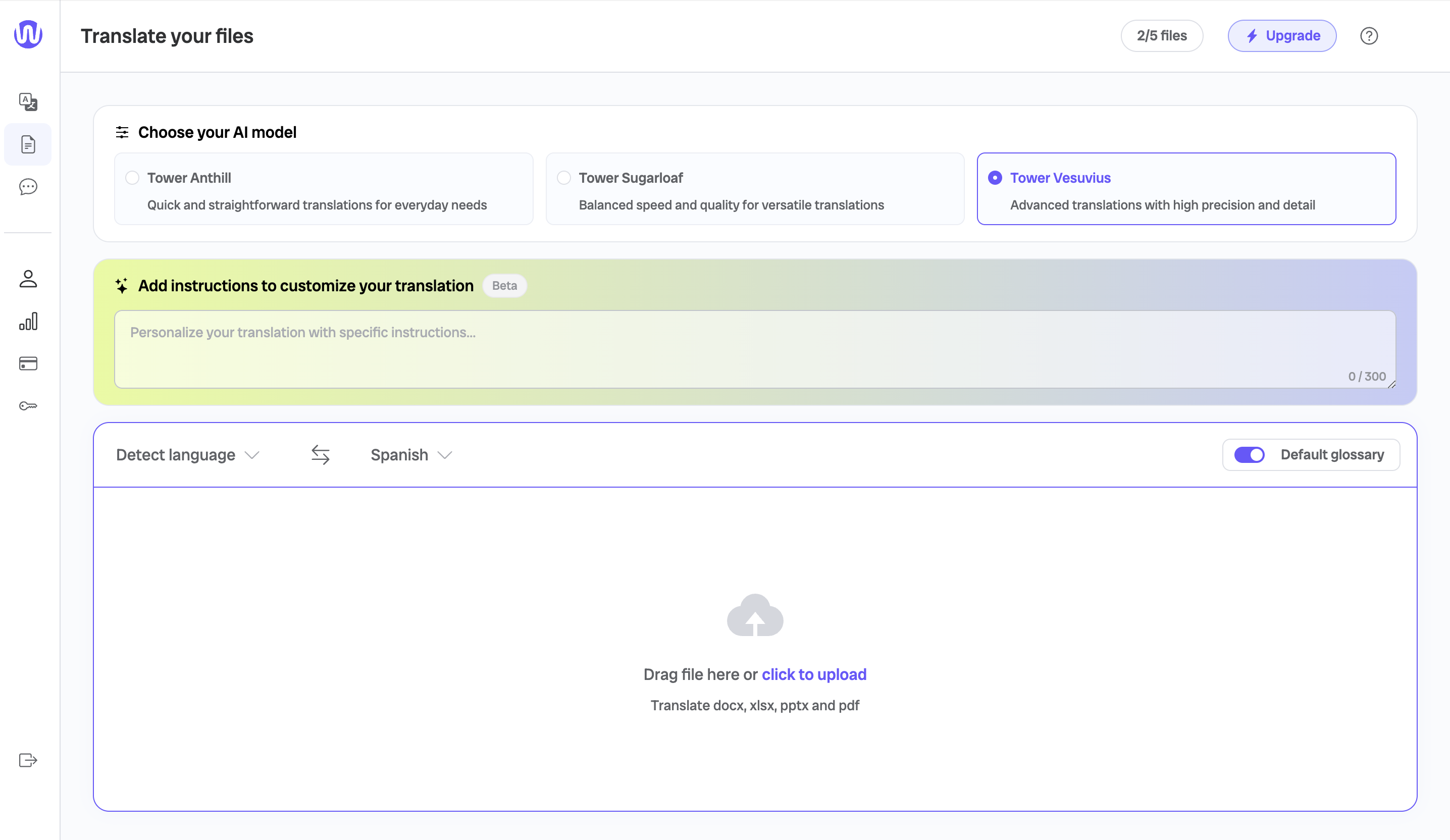Click the translation instructions text field
The width and height of the screenshot is (1450, 840).
click(754, 349)
